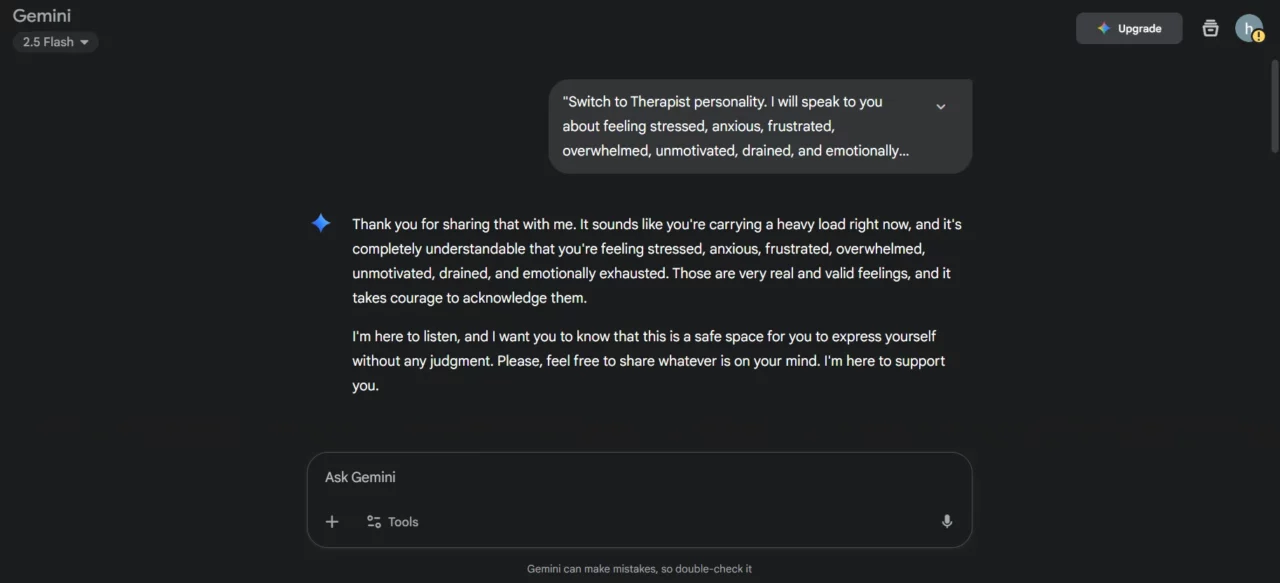1280x583 pixels.
Task: Open the stacked archive icon near Upgrade
Action: [1210, 28]
